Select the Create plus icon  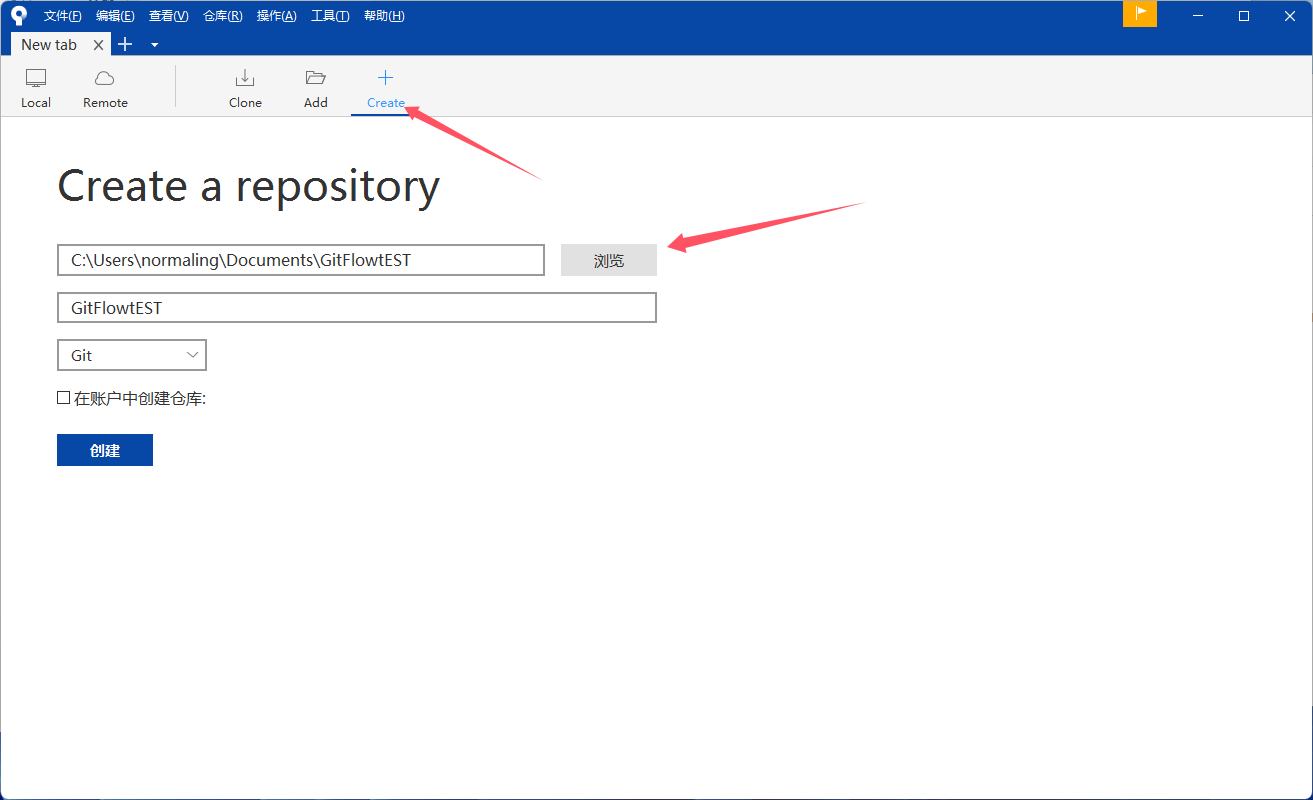click(385, 78)
